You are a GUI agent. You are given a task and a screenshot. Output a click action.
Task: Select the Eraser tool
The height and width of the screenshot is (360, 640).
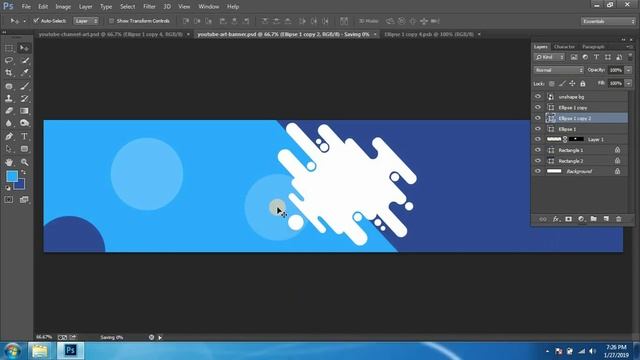coord(9,111)
